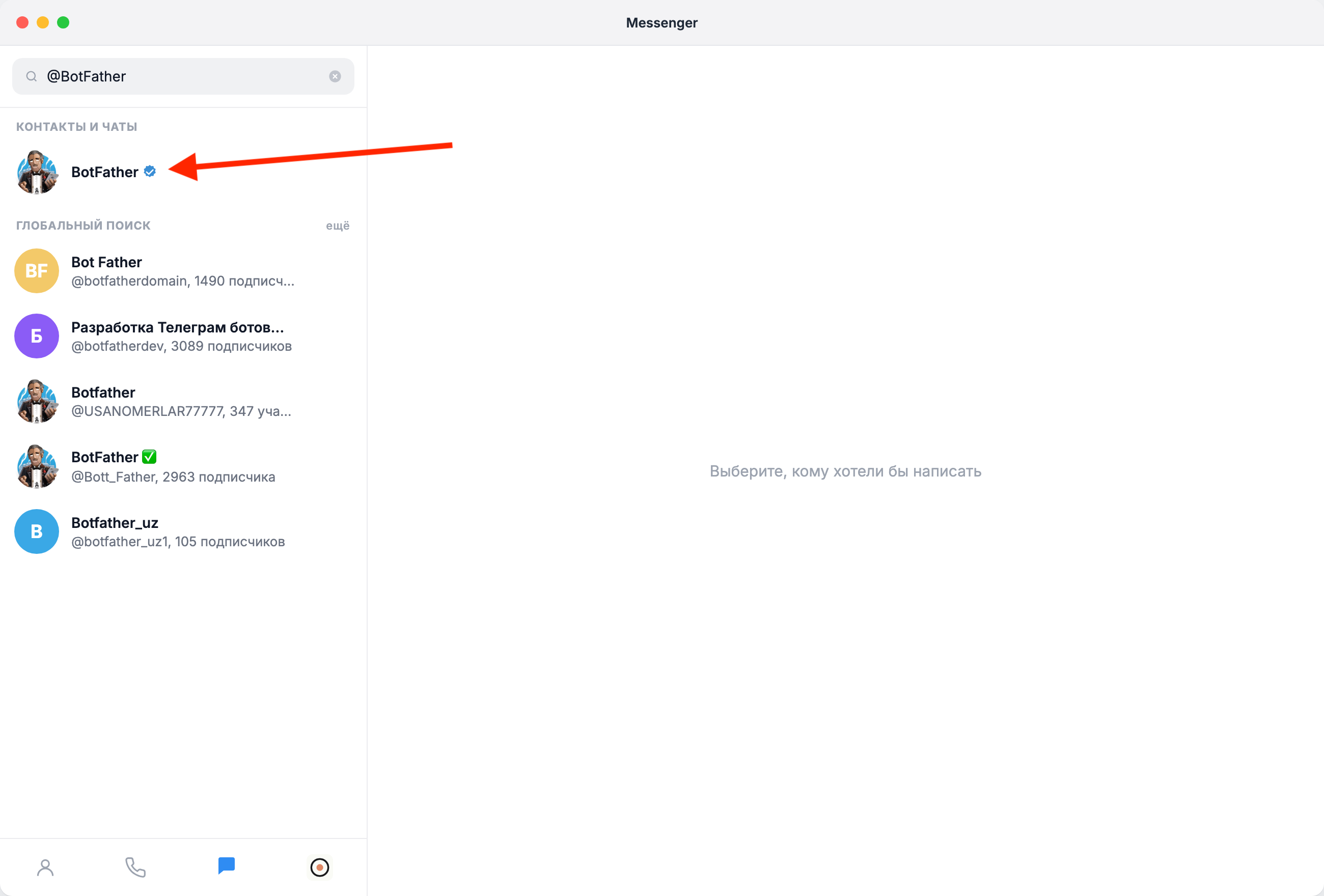Open Botfather @USANOMERLAR77777 result
1324x896 pixels.
point(183,402)
